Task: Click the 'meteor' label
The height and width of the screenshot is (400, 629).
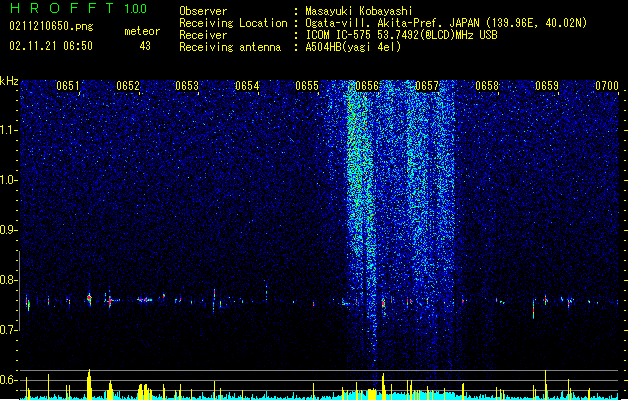Action: 142,31
